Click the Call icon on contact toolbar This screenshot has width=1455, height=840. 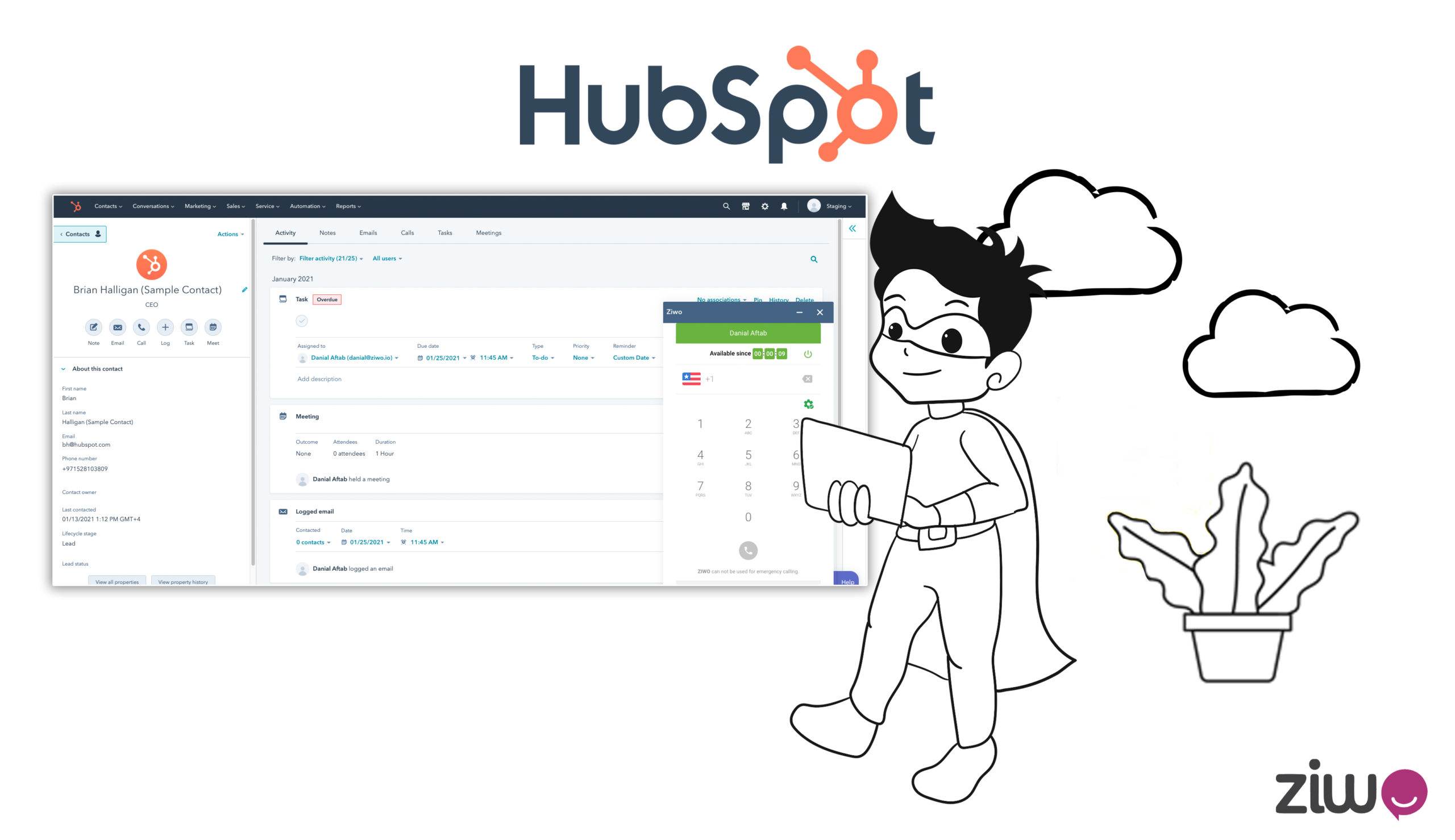(x=140, y=326)
